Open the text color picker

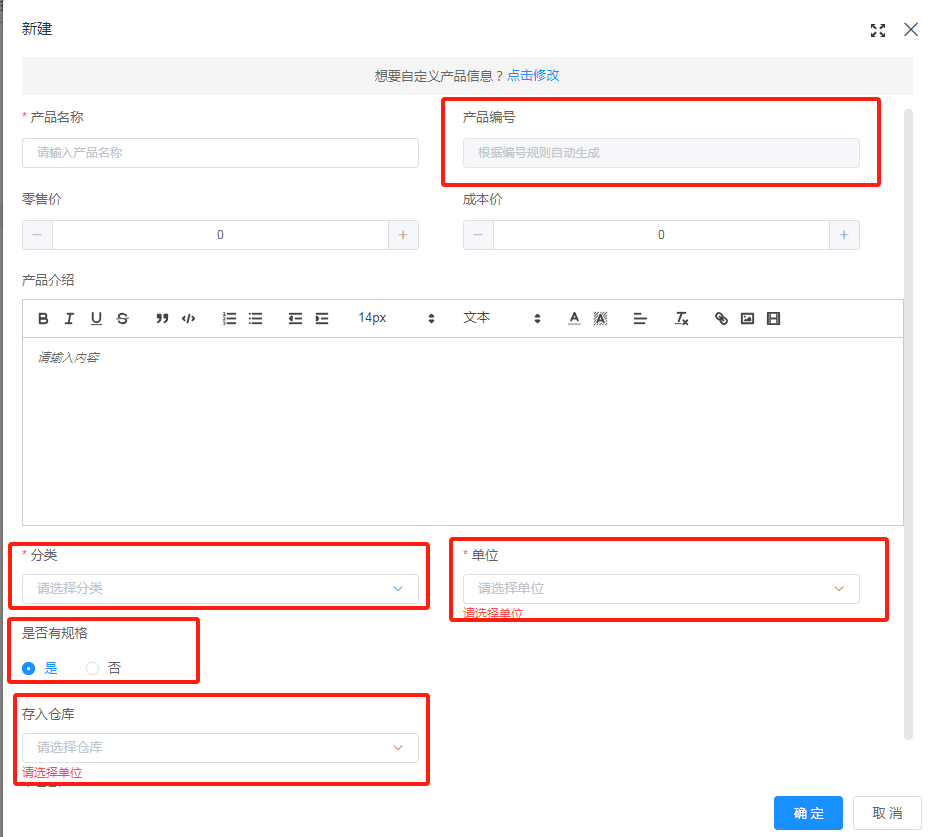click(574, 318)
